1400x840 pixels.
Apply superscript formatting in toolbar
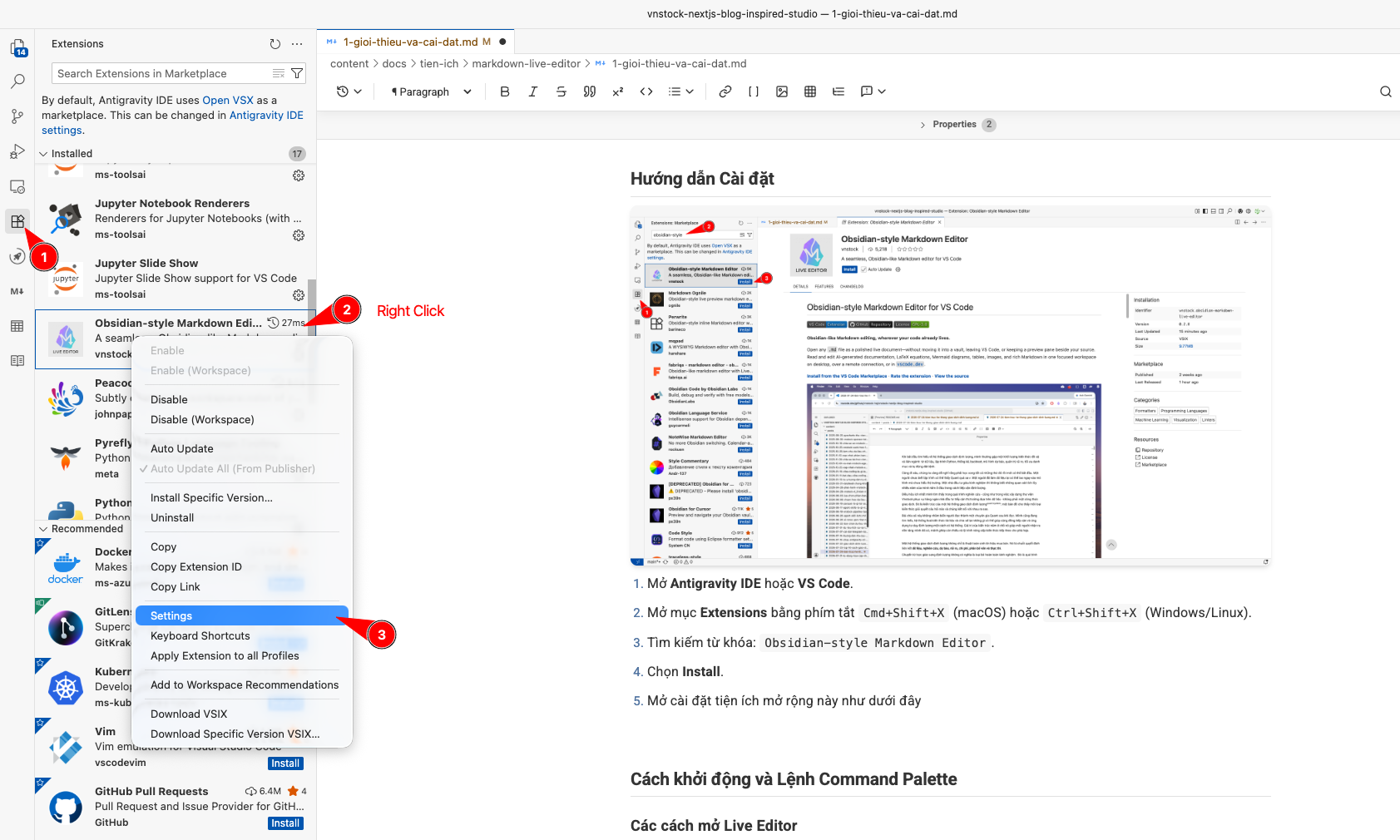618,91
